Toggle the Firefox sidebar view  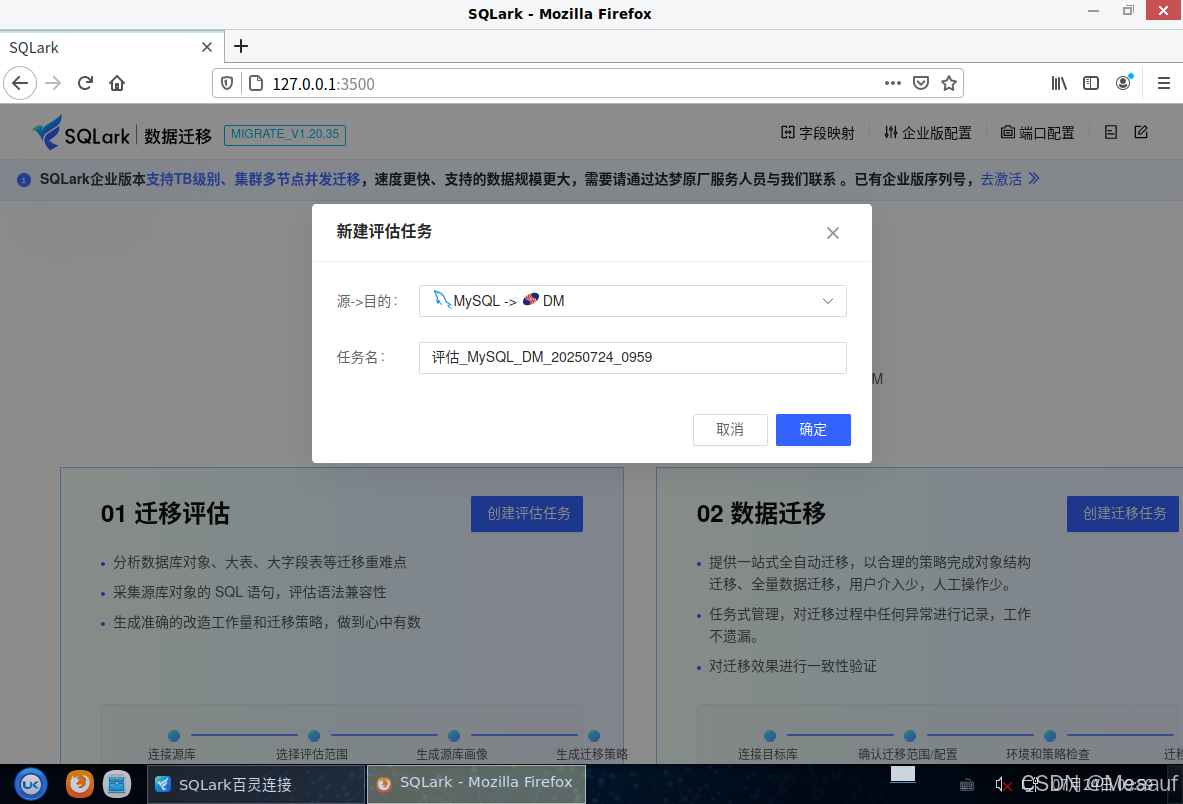(1091, 83)
